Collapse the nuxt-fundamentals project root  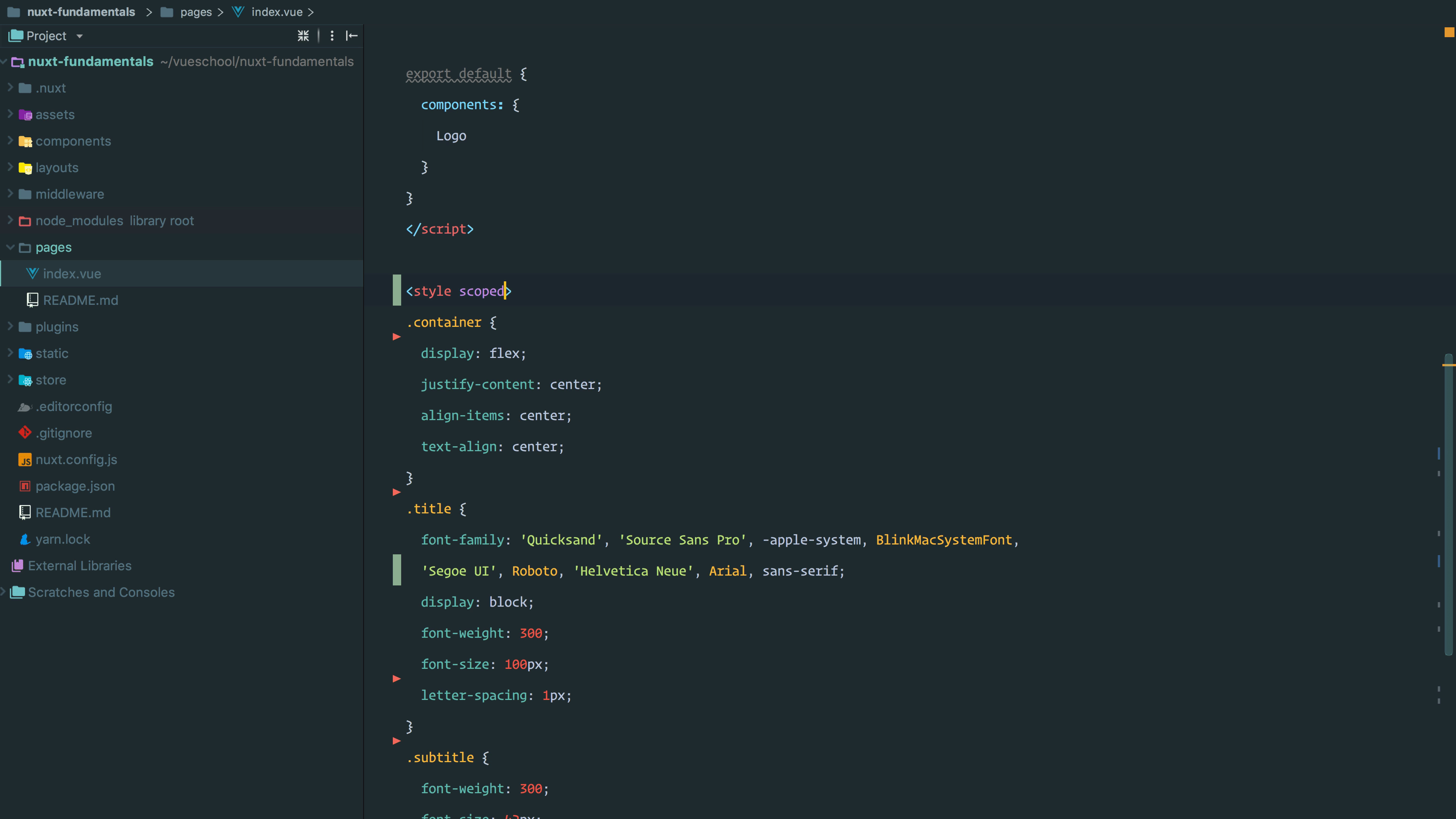[3, 61]
